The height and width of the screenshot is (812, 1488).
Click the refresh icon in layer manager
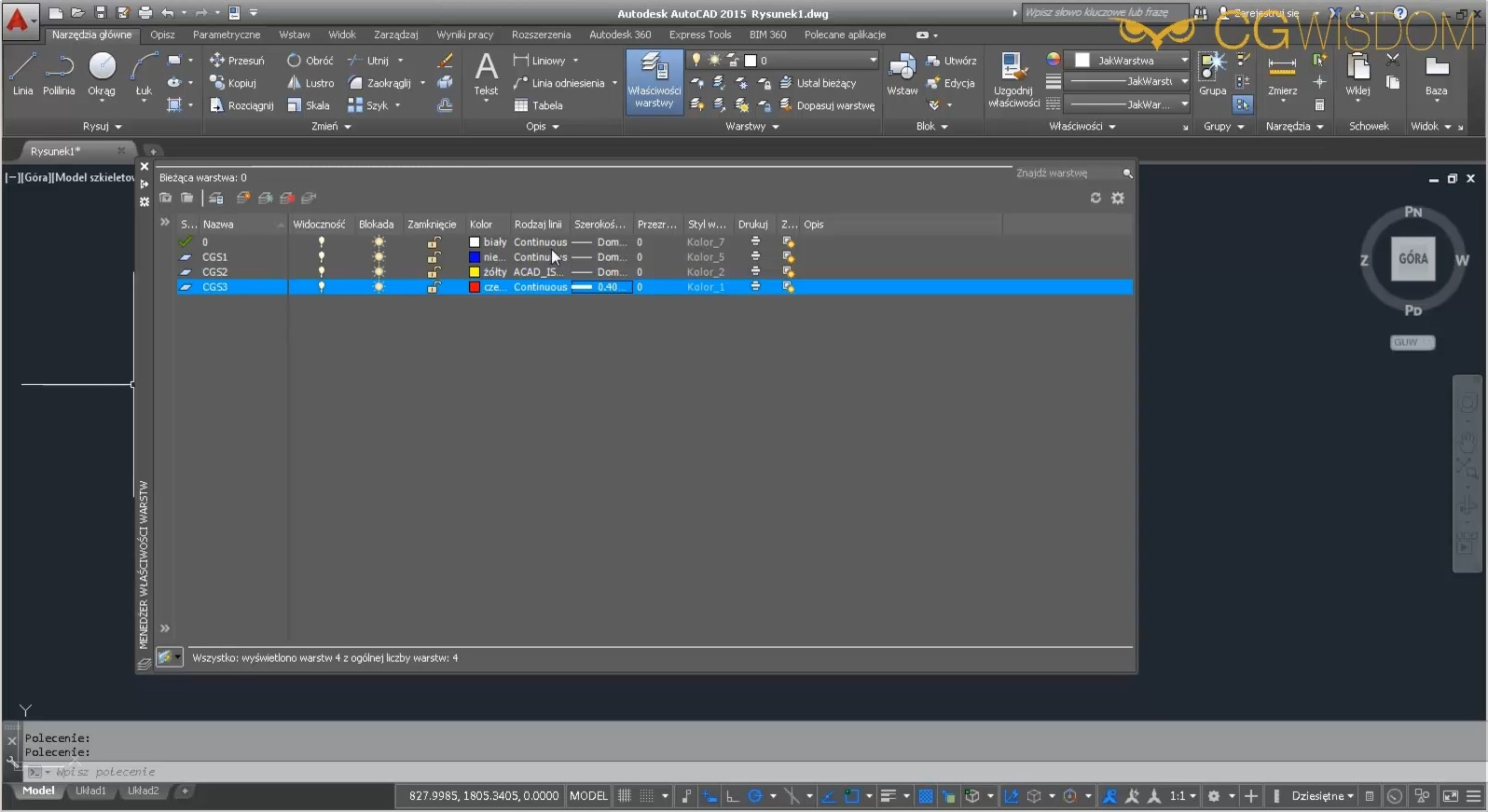(x=1095, y=198)
